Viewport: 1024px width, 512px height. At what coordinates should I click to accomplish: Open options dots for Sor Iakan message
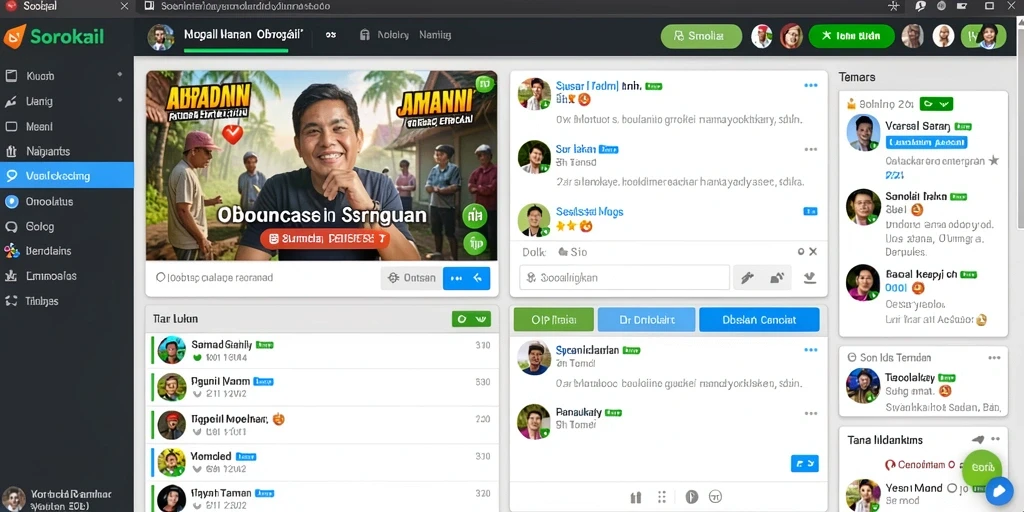coord(810,150)
